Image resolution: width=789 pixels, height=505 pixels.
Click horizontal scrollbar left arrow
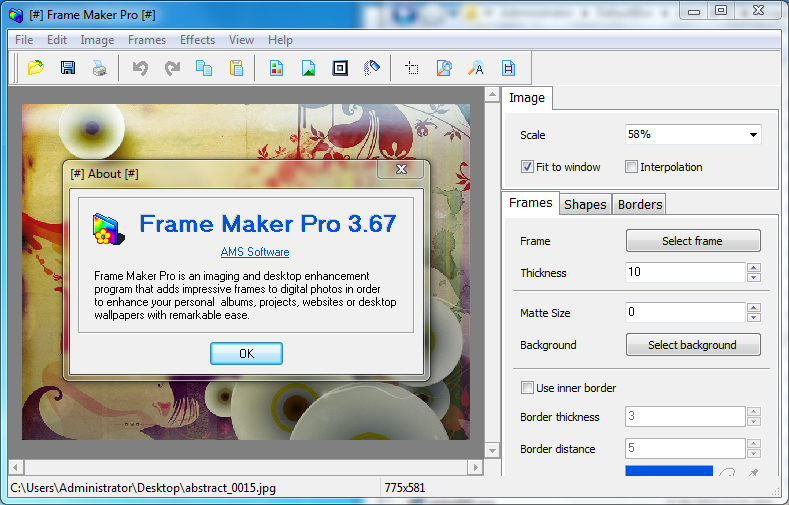click(16, 468)
